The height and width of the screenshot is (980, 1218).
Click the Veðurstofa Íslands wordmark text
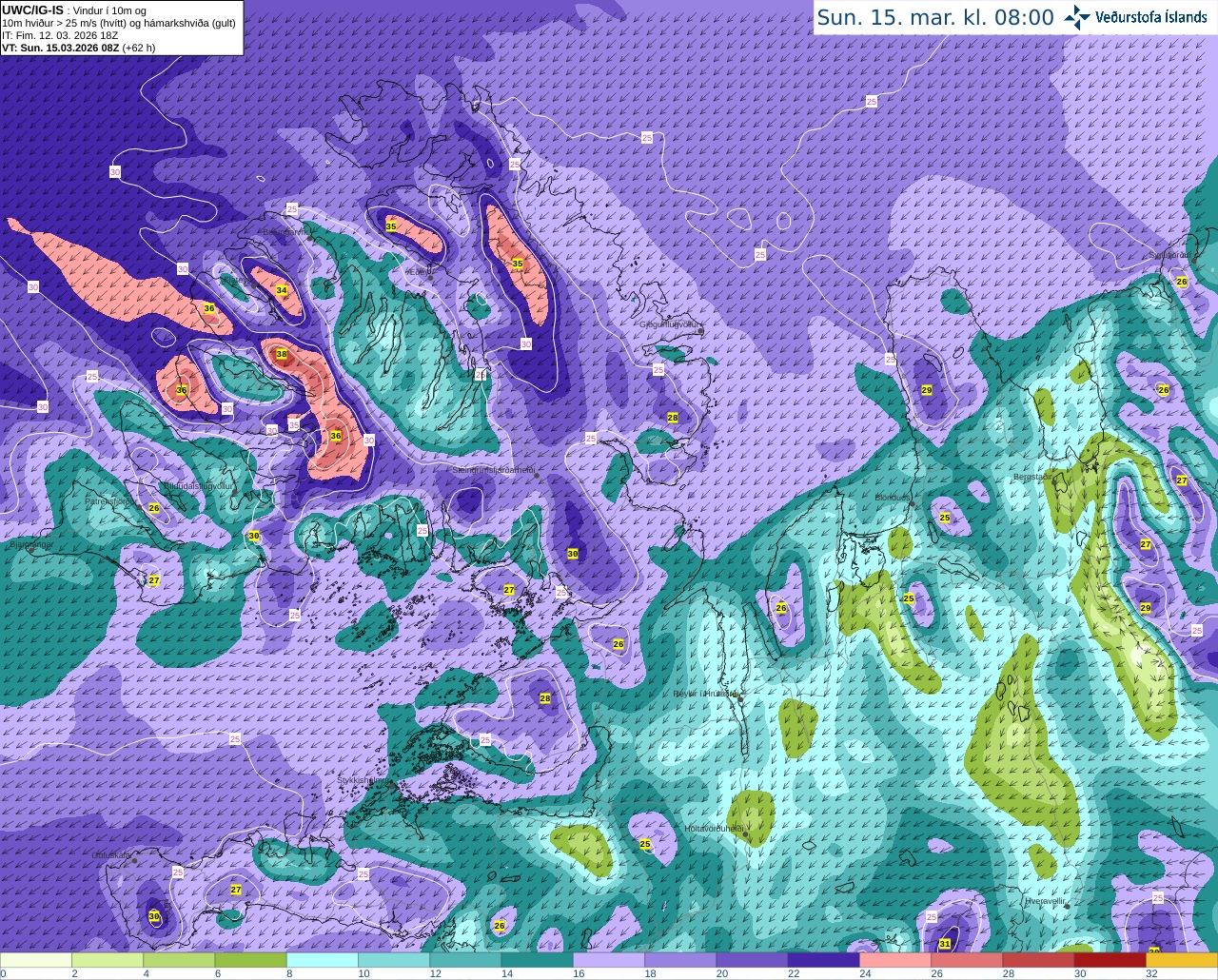pos(1151,17)
